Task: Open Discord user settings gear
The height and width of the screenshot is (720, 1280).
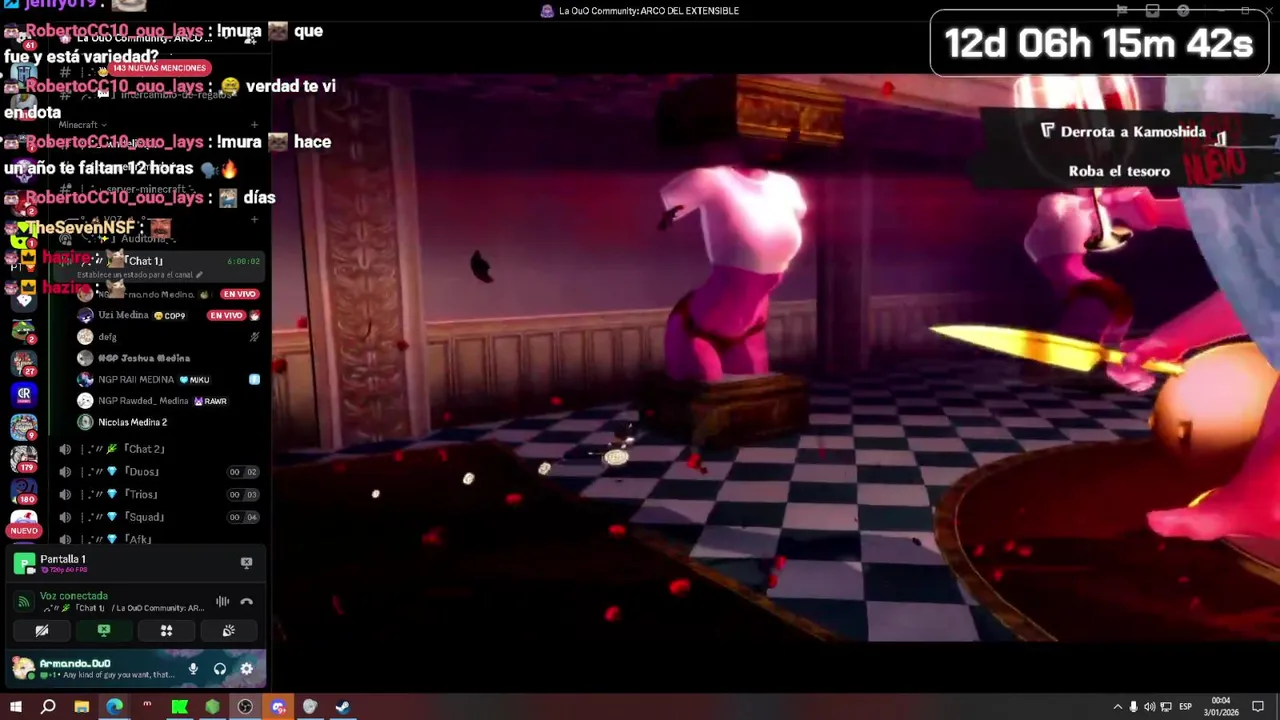Action: coord(247,669)
